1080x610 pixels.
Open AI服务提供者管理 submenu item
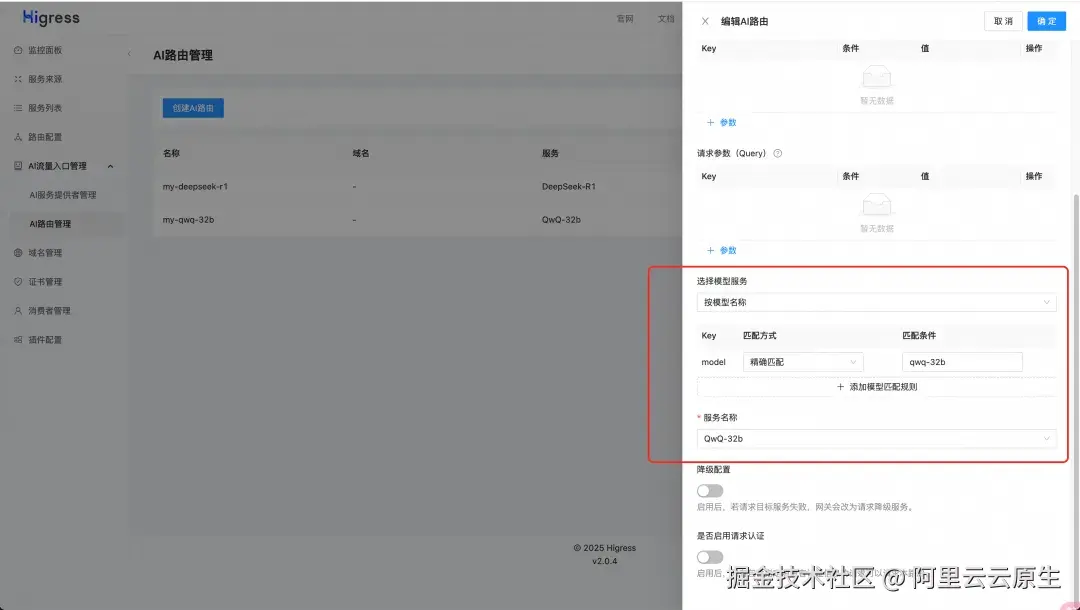[x=63, y=195]
